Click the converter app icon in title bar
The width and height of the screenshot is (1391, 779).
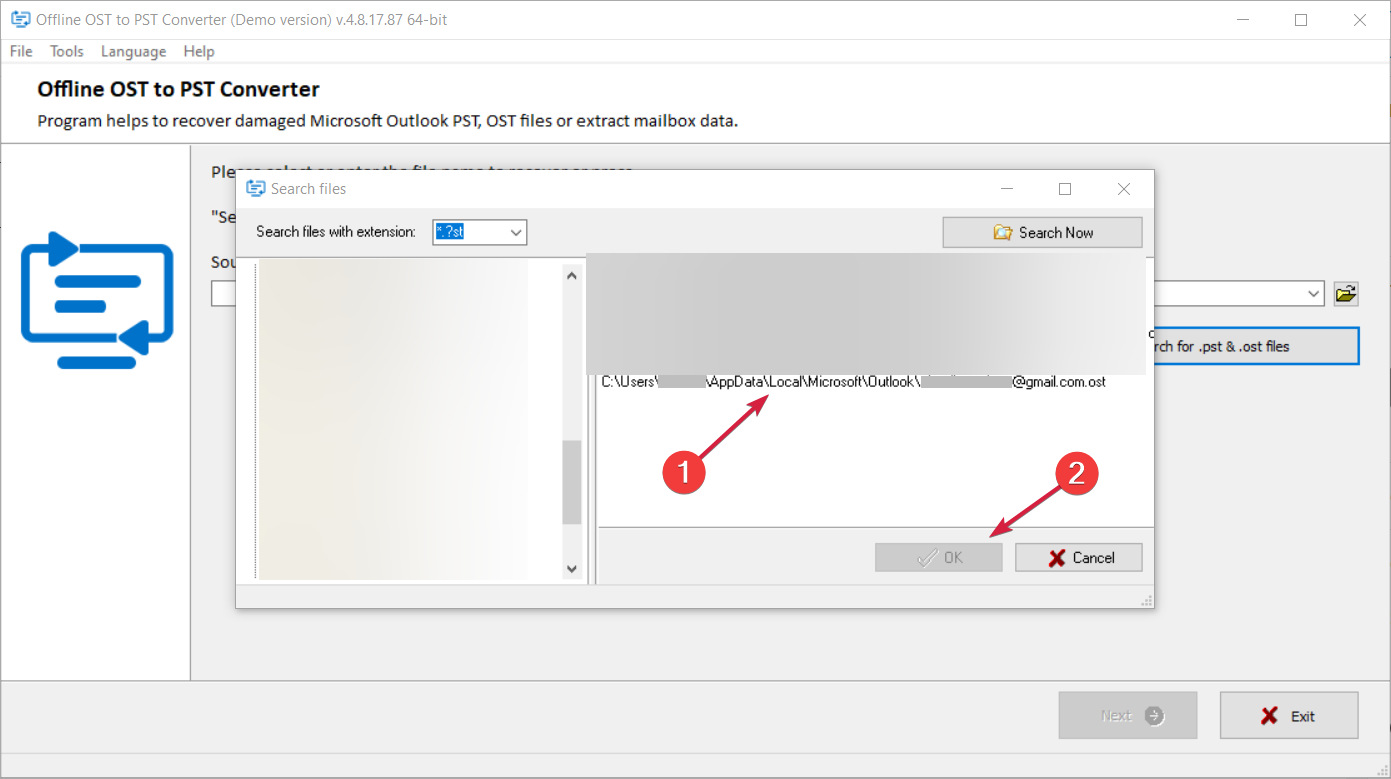click(19, 19)
